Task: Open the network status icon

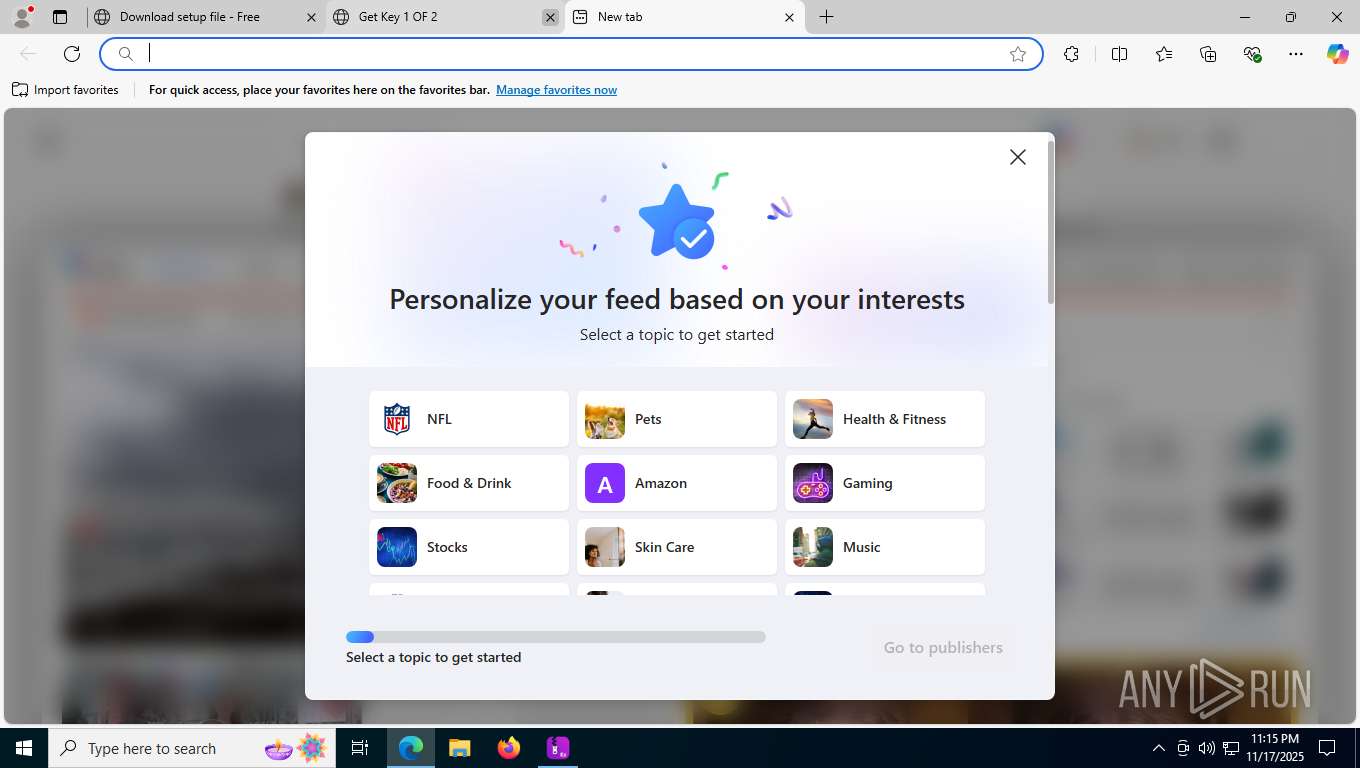Action: [x=1231, y=748]
